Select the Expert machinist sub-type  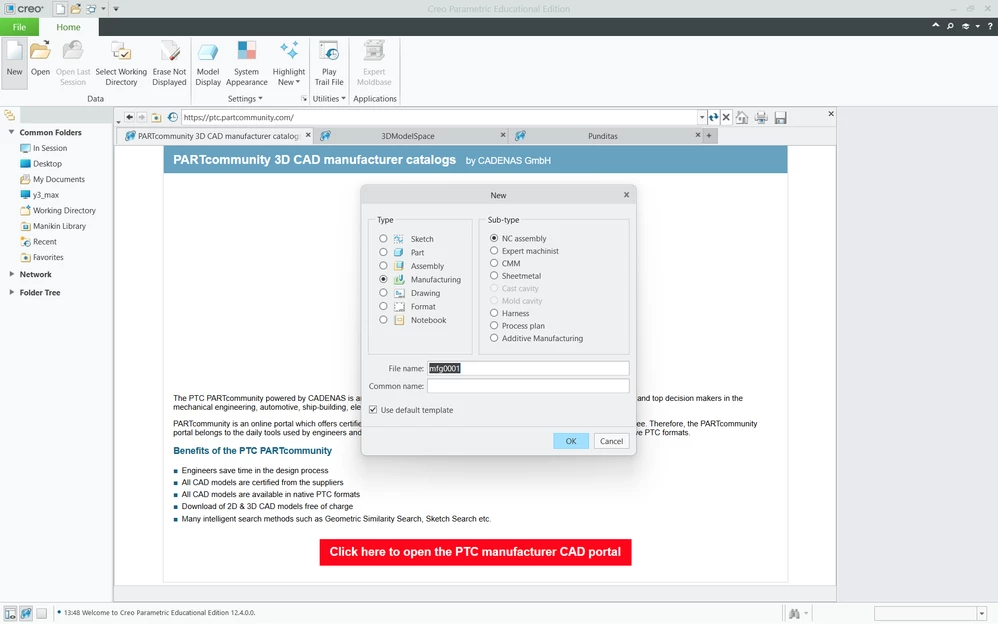pos(494,250)
